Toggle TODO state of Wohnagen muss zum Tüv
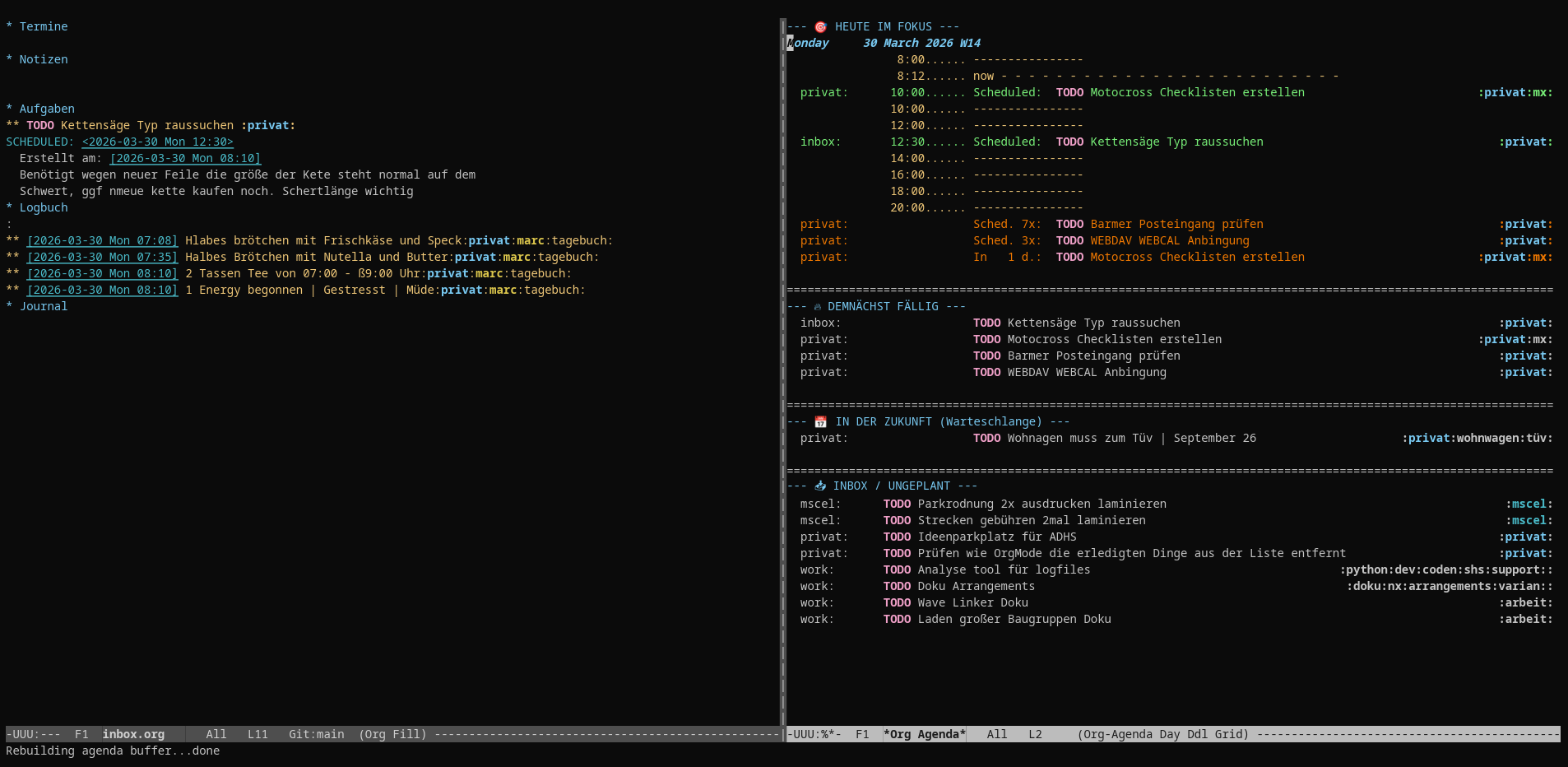Screen dimensions: 1568x767 click(986, 439)
